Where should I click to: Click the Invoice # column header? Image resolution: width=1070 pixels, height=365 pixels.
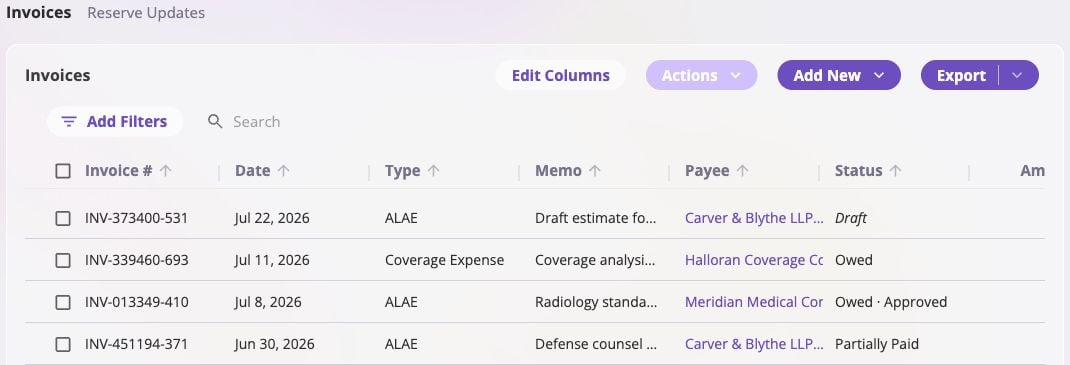pos(119,171)
